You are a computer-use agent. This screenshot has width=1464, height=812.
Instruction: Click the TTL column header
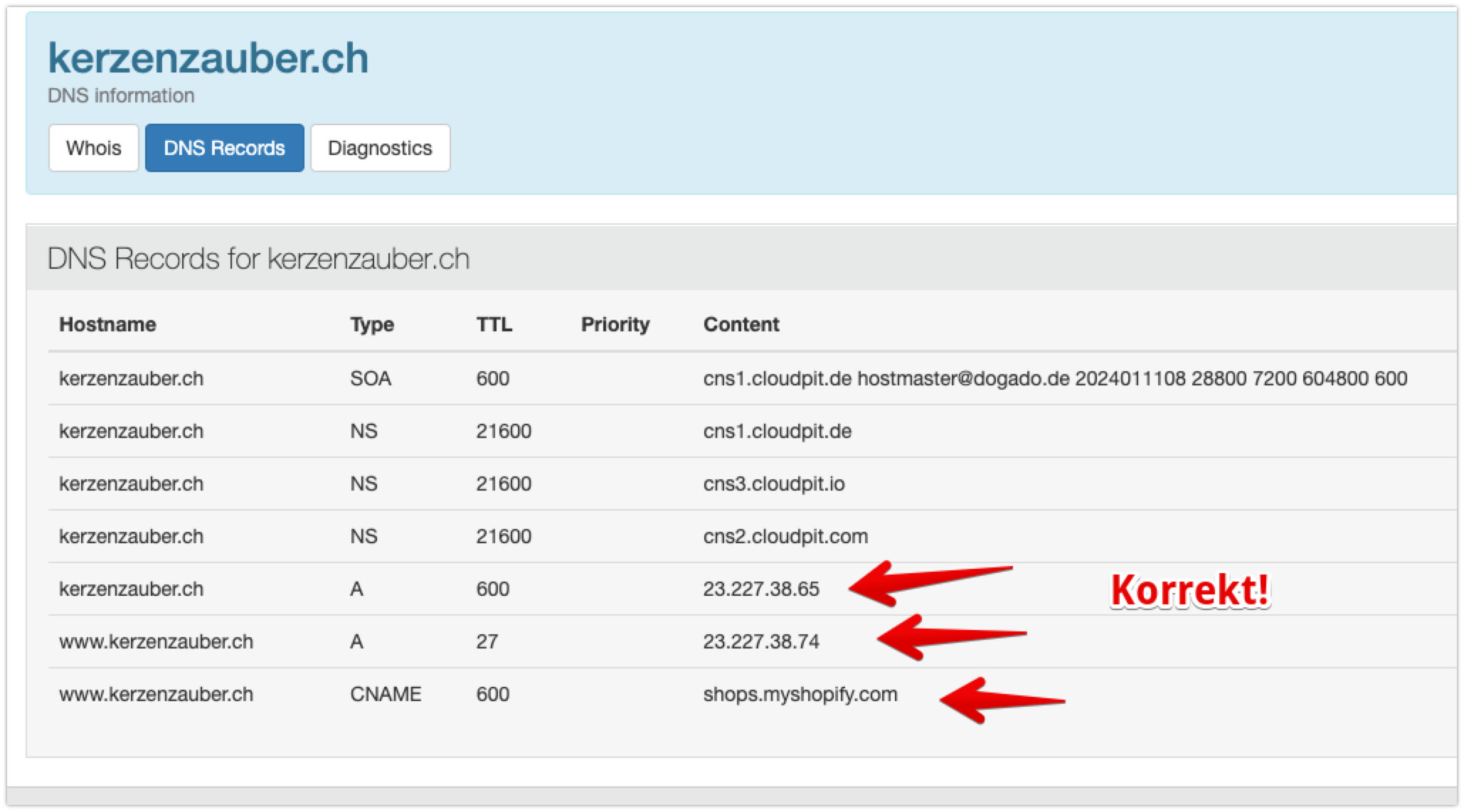pyautogui.click(x=494, y=324)
